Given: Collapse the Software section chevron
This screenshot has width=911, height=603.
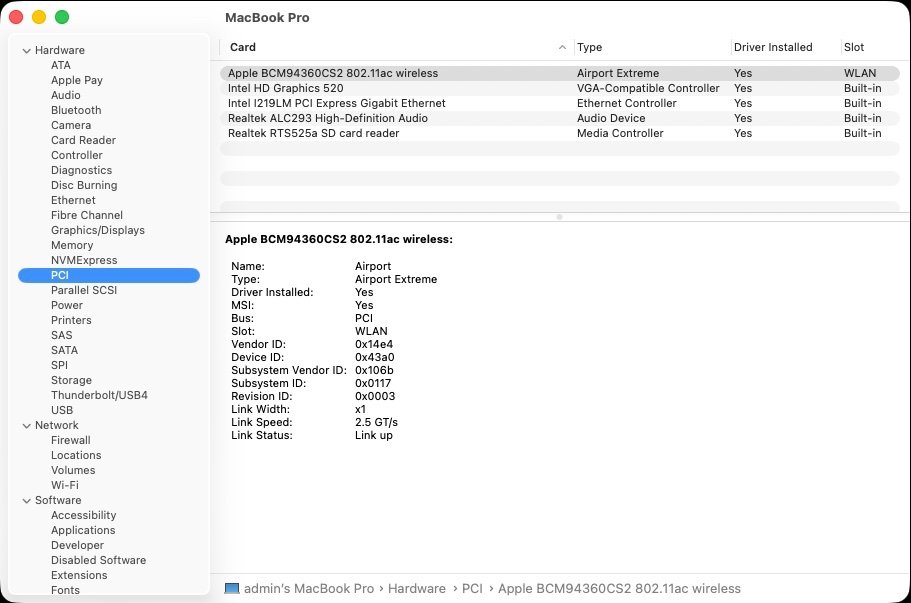Looking at the screenshot, I should coord(26,500).
